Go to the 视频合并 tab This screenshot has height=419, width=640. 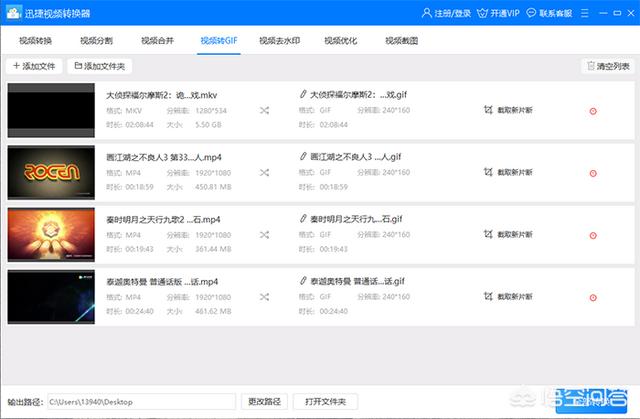tap(158, 41)
